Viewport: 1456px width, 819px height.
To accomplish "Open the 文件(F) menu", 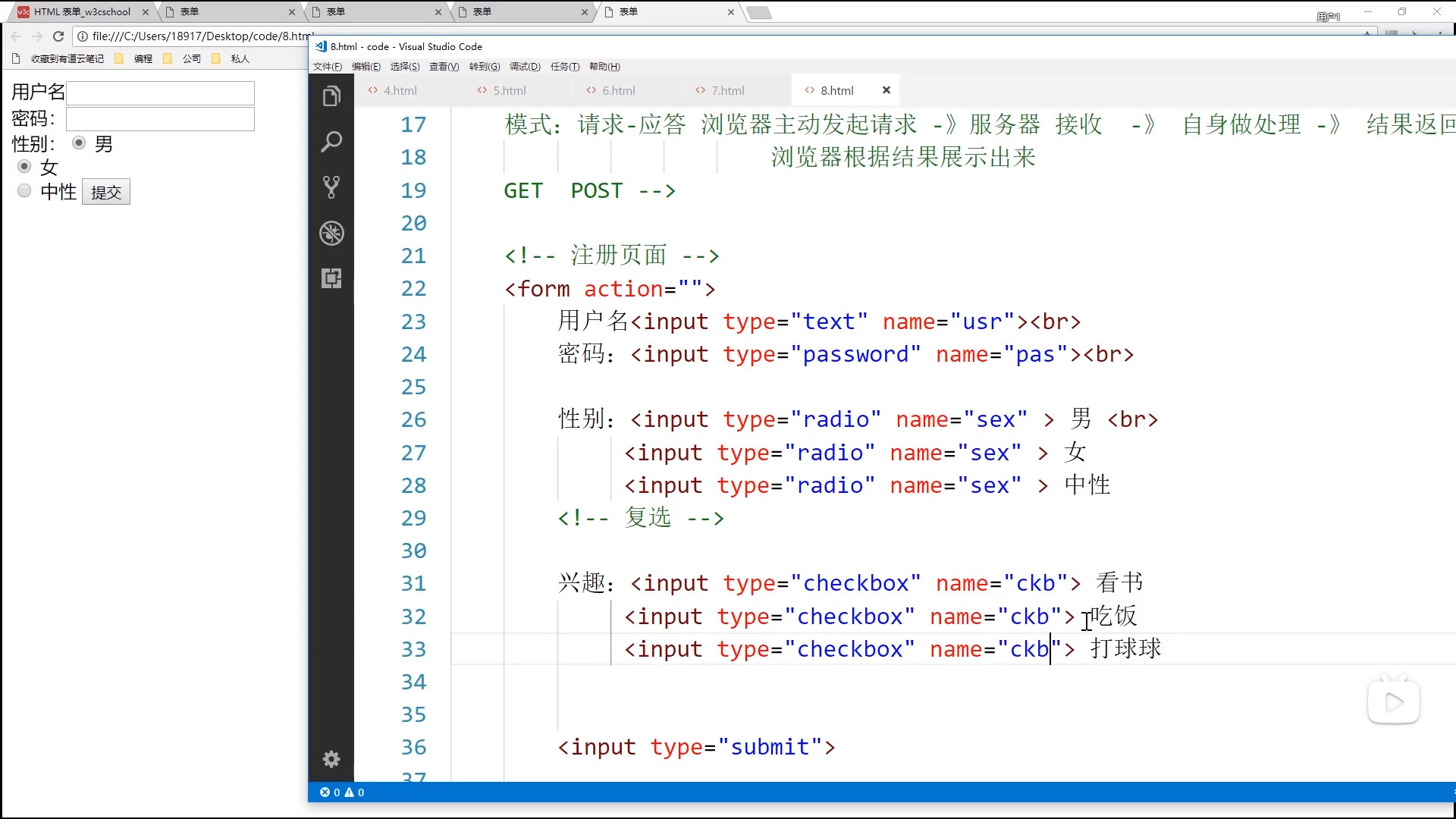I will [328, 67].
